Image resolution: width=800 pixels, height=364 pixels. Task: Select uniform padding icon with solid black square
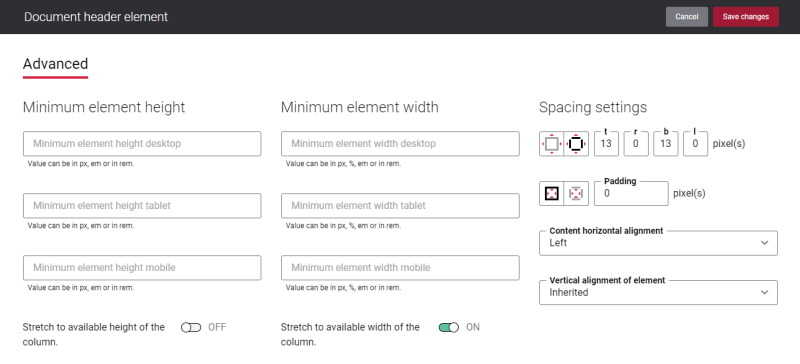point(552,193)
